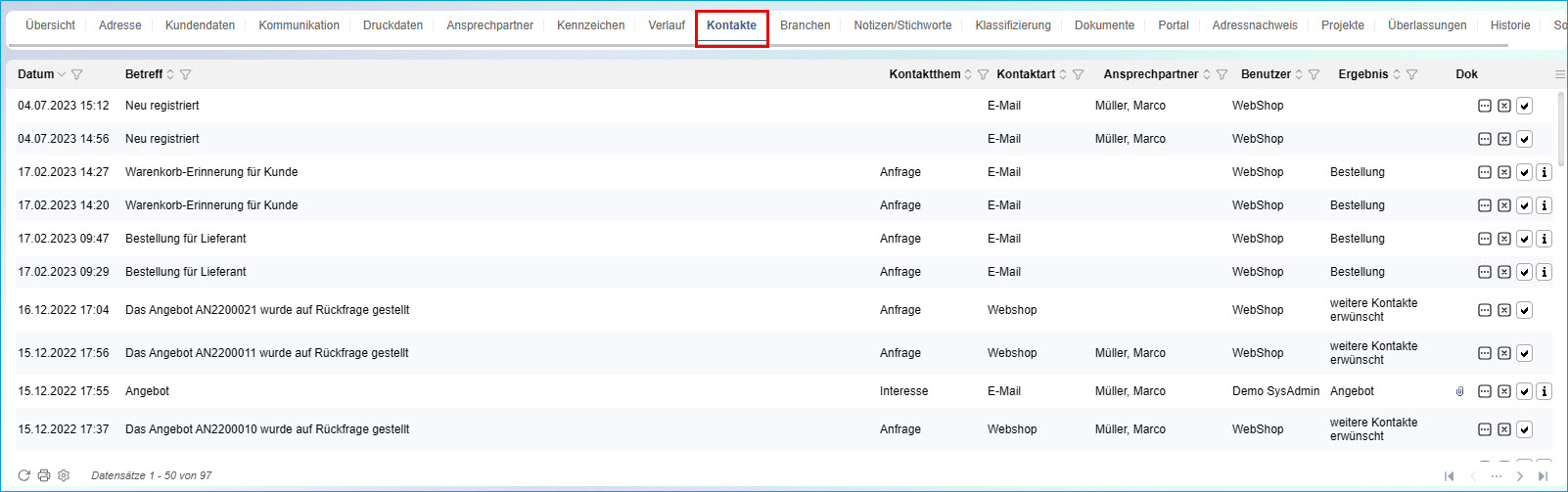Image resolution: width=1568 pixels, height=492 pixels.
Task: Open the Überlassungen tab
Action: (x=1427, y=25)
